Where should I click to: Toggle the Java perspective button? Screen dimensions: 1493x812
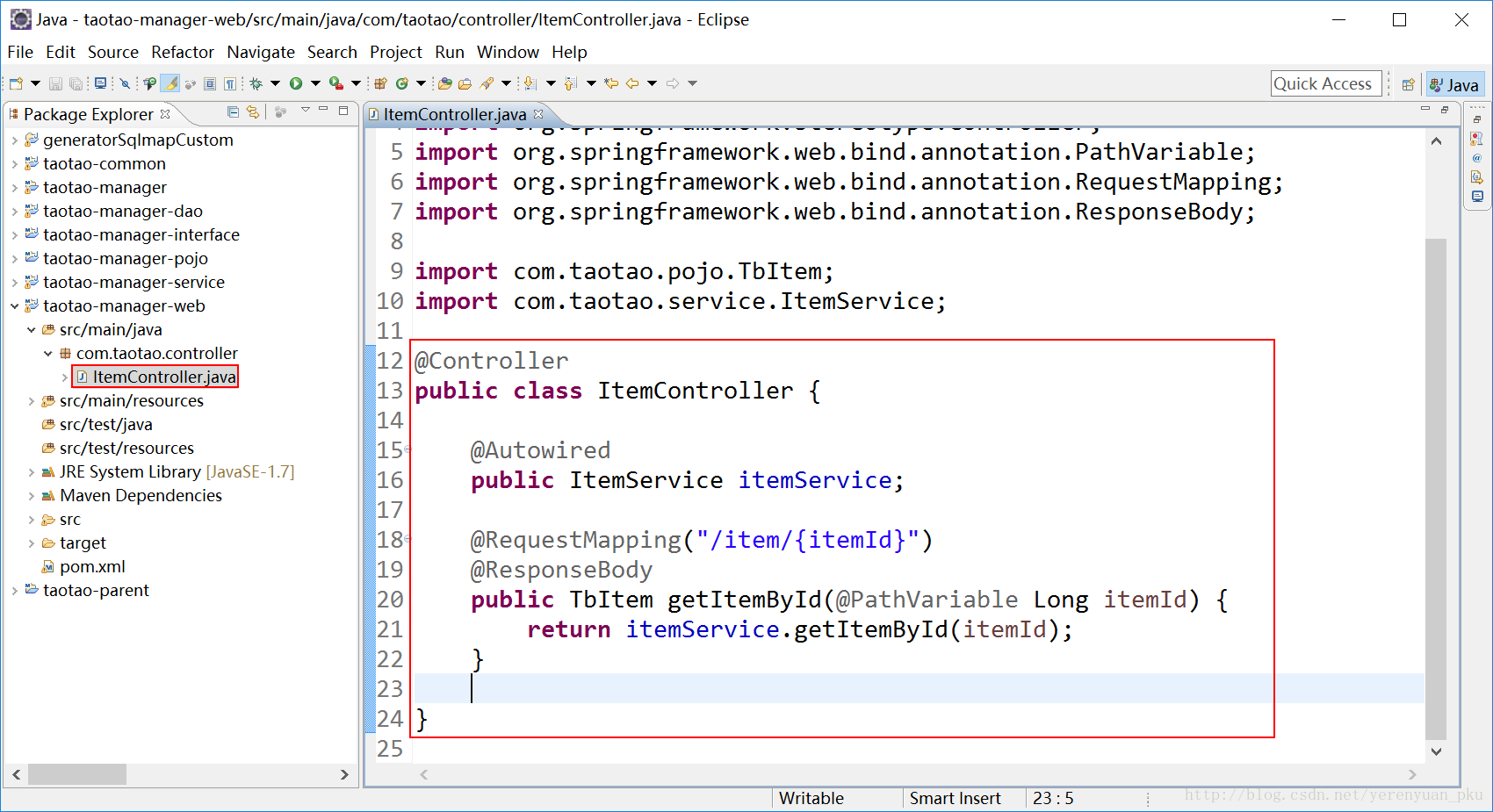(1454, 84)
